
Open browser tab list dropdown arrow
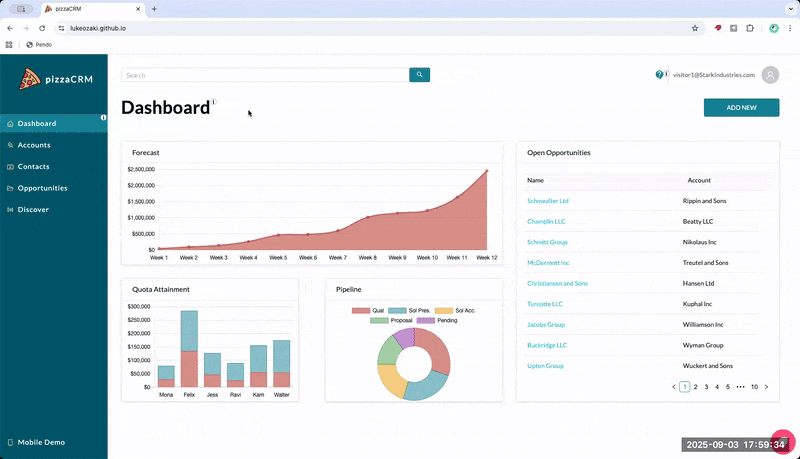[x=791, y=9]
